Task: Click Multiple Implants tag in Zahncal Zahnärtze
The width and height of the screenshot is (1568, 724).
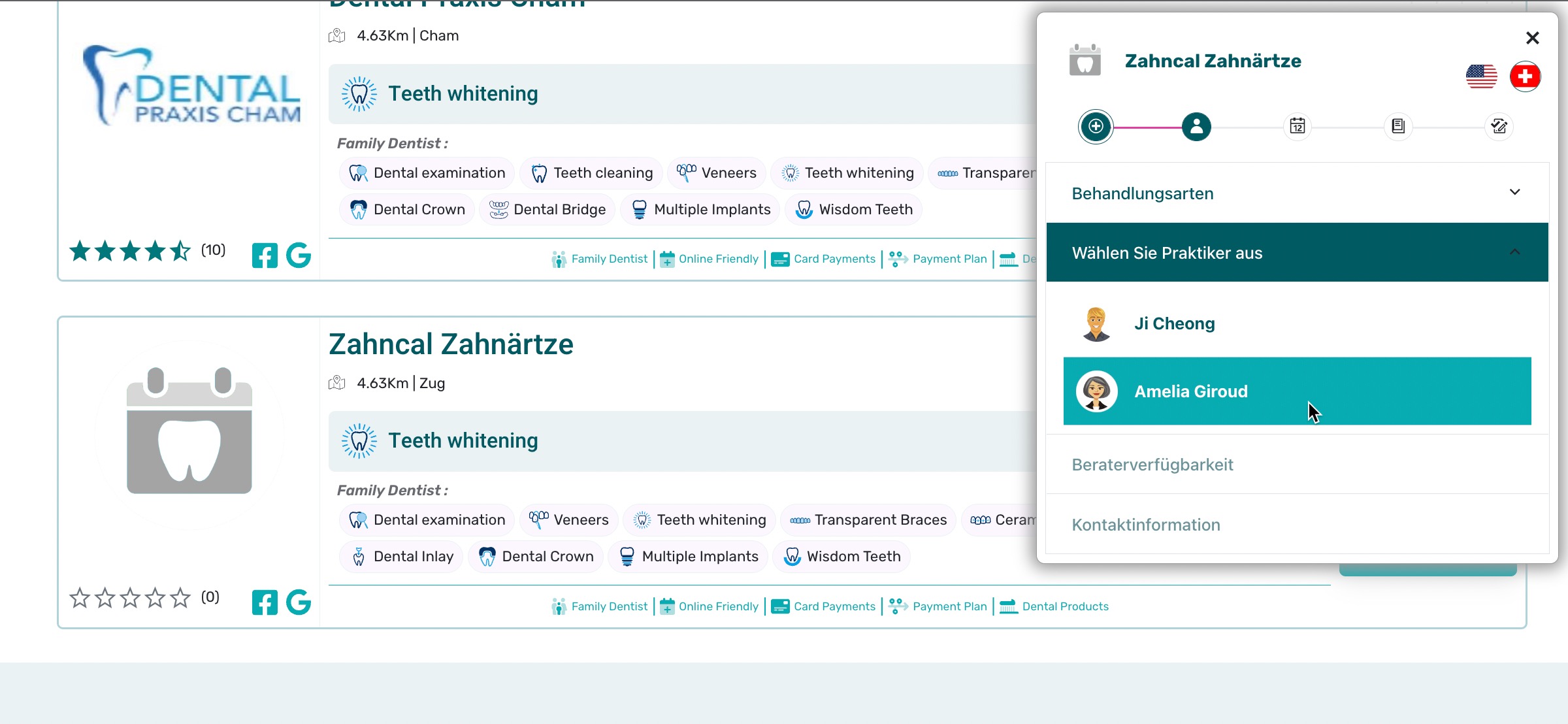Action: tap(688, 556)
